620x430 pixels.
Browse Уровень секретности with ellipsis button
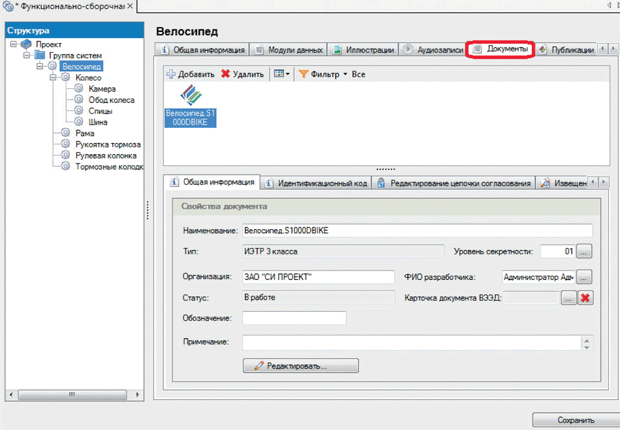584,251
